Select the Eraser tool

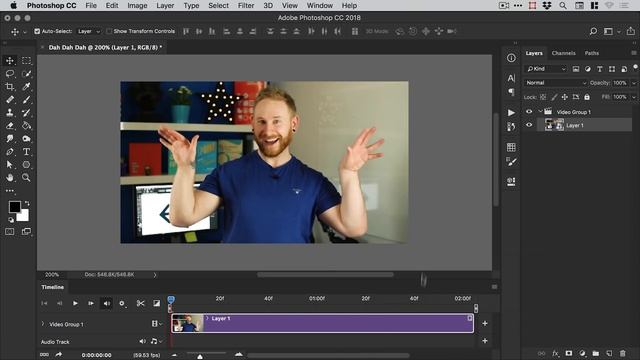[x=10, y=126]
